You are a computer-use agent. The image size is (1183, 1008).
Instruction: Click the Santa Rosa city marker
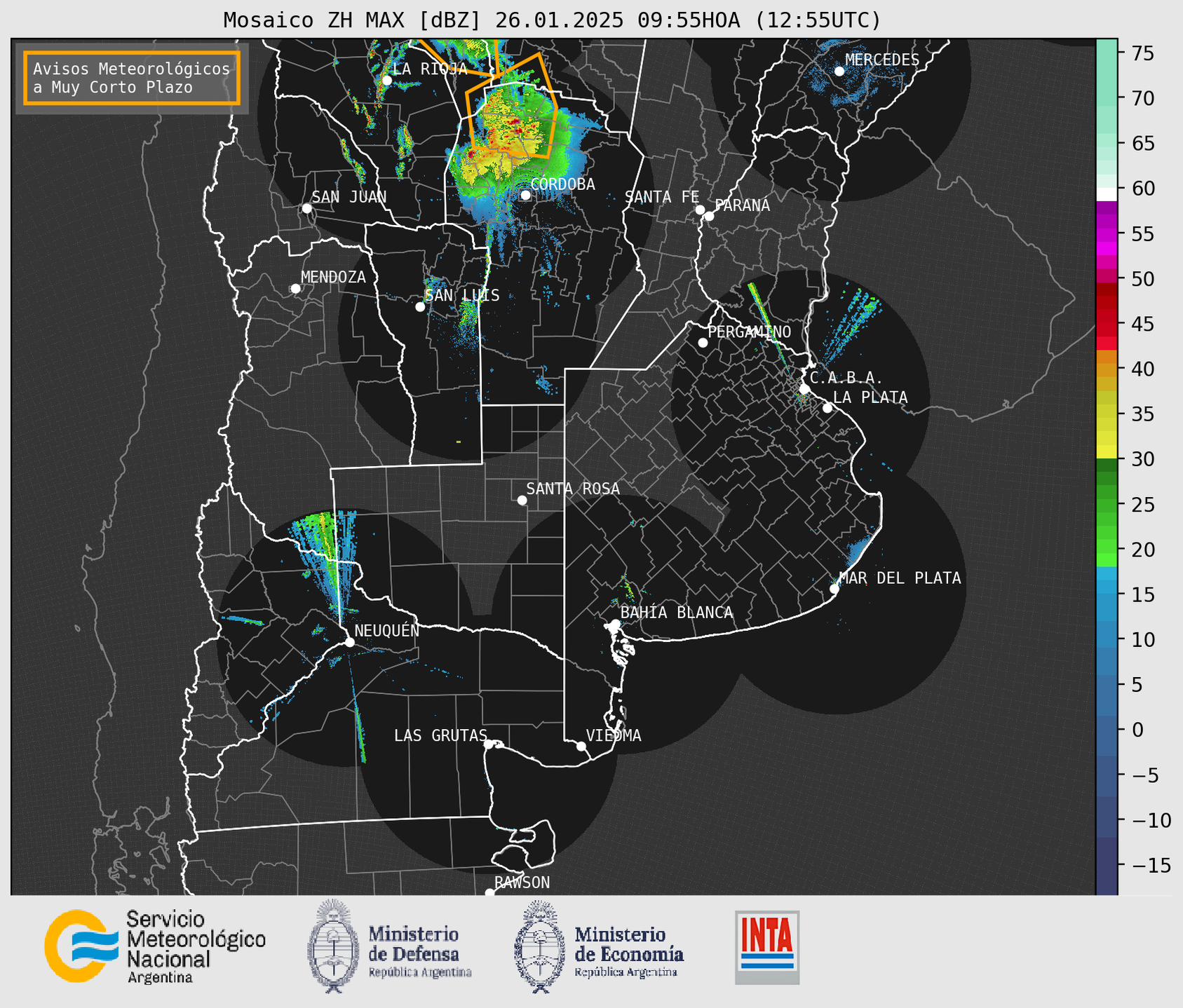point(522,500)
